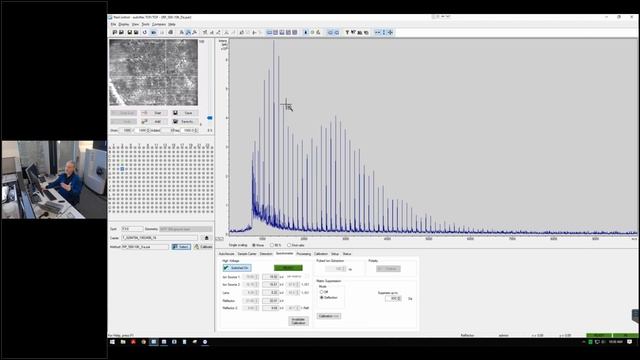Click the blue vertical slider thumb beside camera controls

click(210, 118)
